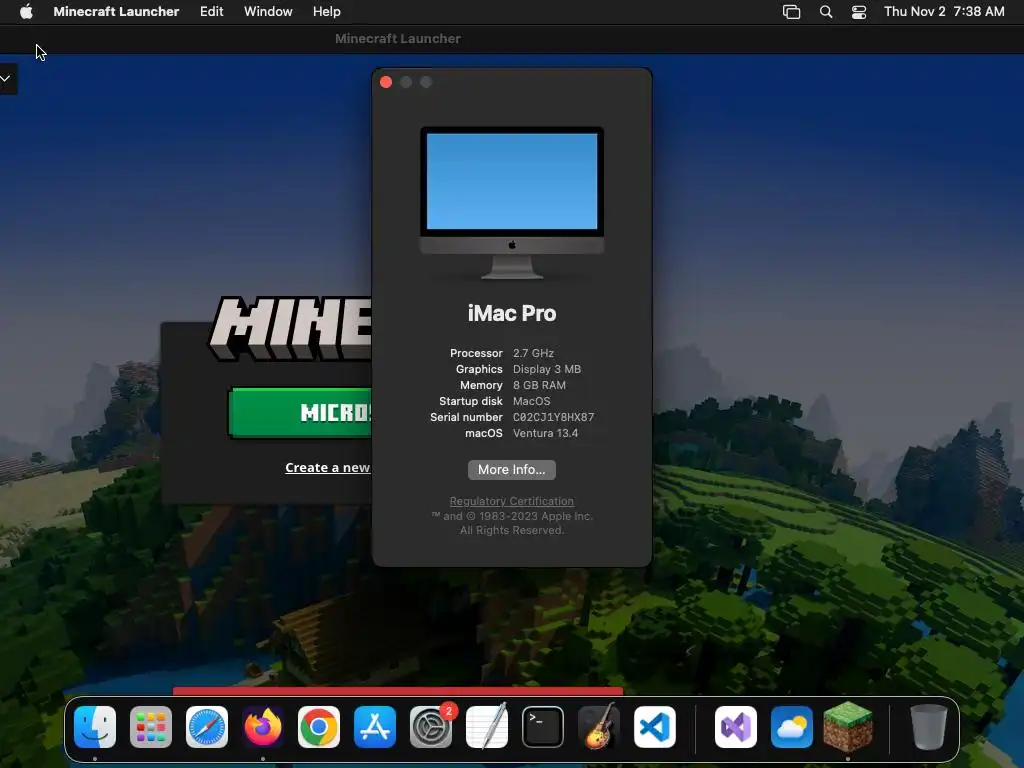Click the 2.7 GHz processor value

click(x=534, y=353)
